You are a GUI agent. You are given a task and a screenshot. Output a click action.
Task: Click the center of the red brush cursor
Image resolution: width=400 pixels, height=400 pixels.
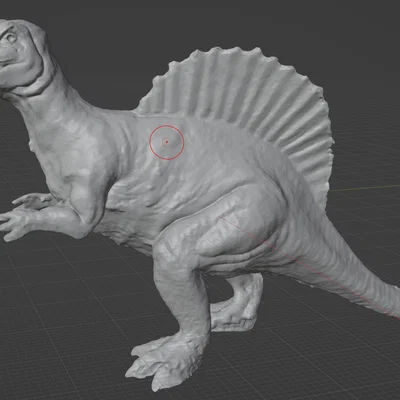tap(167, 142)
